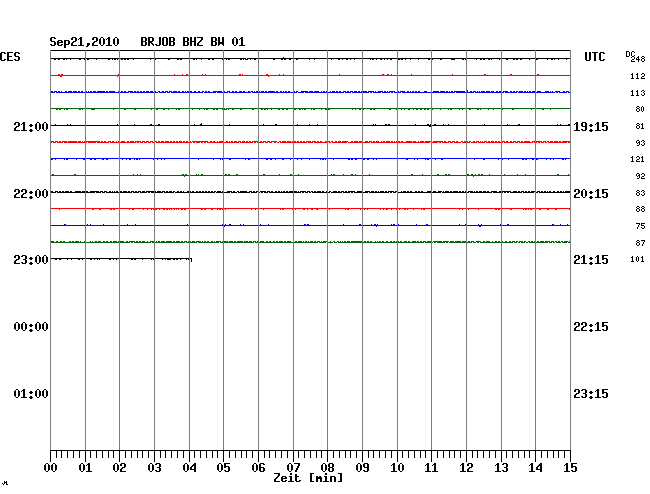Click the '08' minute axis label
Viewport: 650px width, 494px height.
click(327, 468)
